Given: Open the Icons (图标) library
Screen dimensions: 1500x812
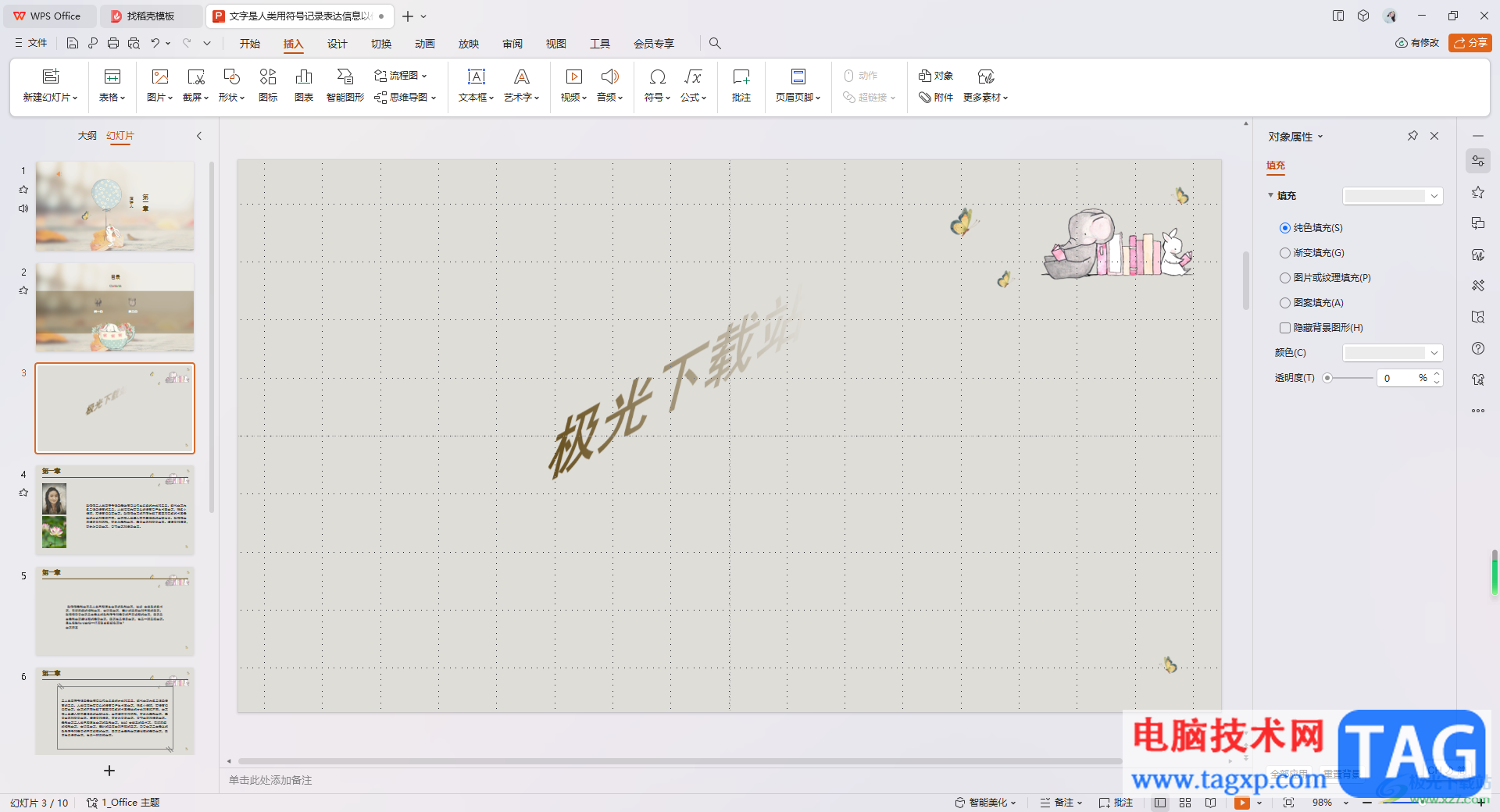Looking at the screenshot, I should [x=268, y=77].
